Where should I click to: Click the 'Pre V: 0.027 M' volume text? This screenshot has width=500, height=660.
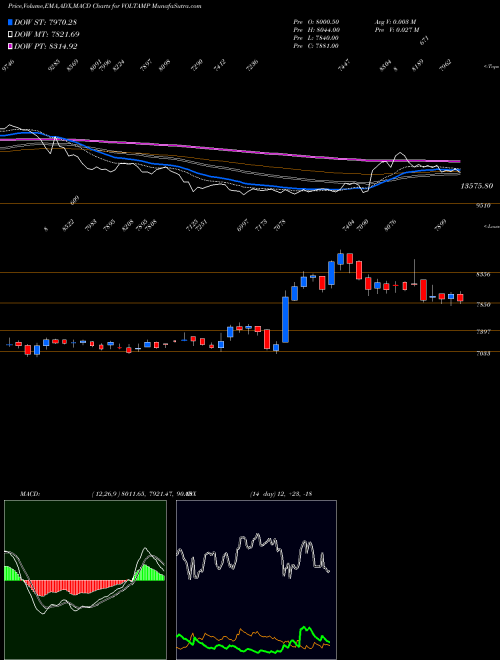pos(397,30)
